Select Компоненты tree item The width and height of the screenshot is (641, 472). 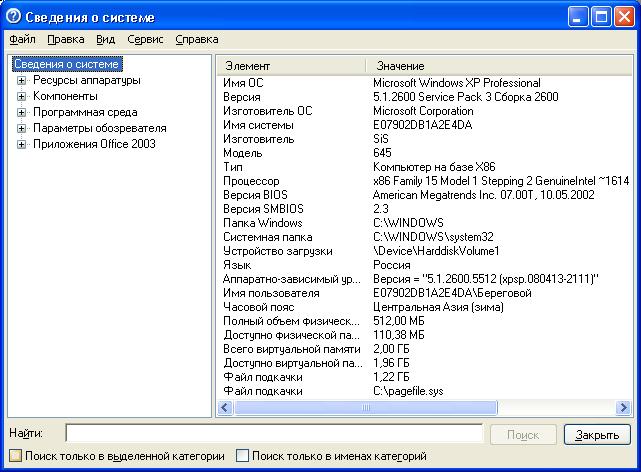[65, 96]
